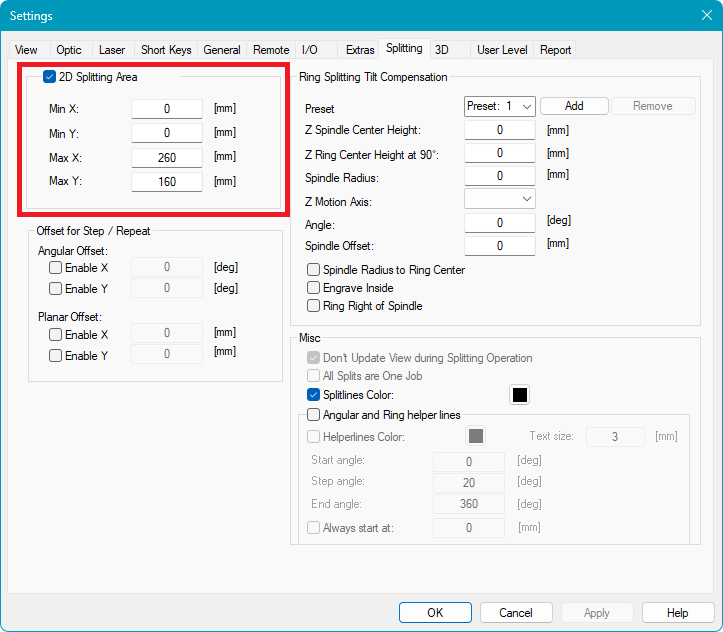Enable the Engrave Inside checkbox
This screenshot has height=632, width=723.
[314, 288]
